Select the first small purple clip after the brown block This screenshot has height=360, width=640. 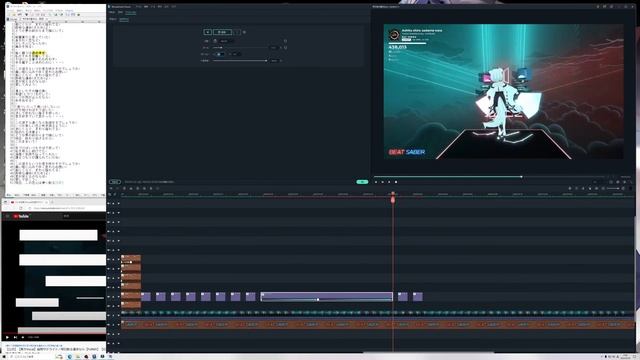(146, 297)
